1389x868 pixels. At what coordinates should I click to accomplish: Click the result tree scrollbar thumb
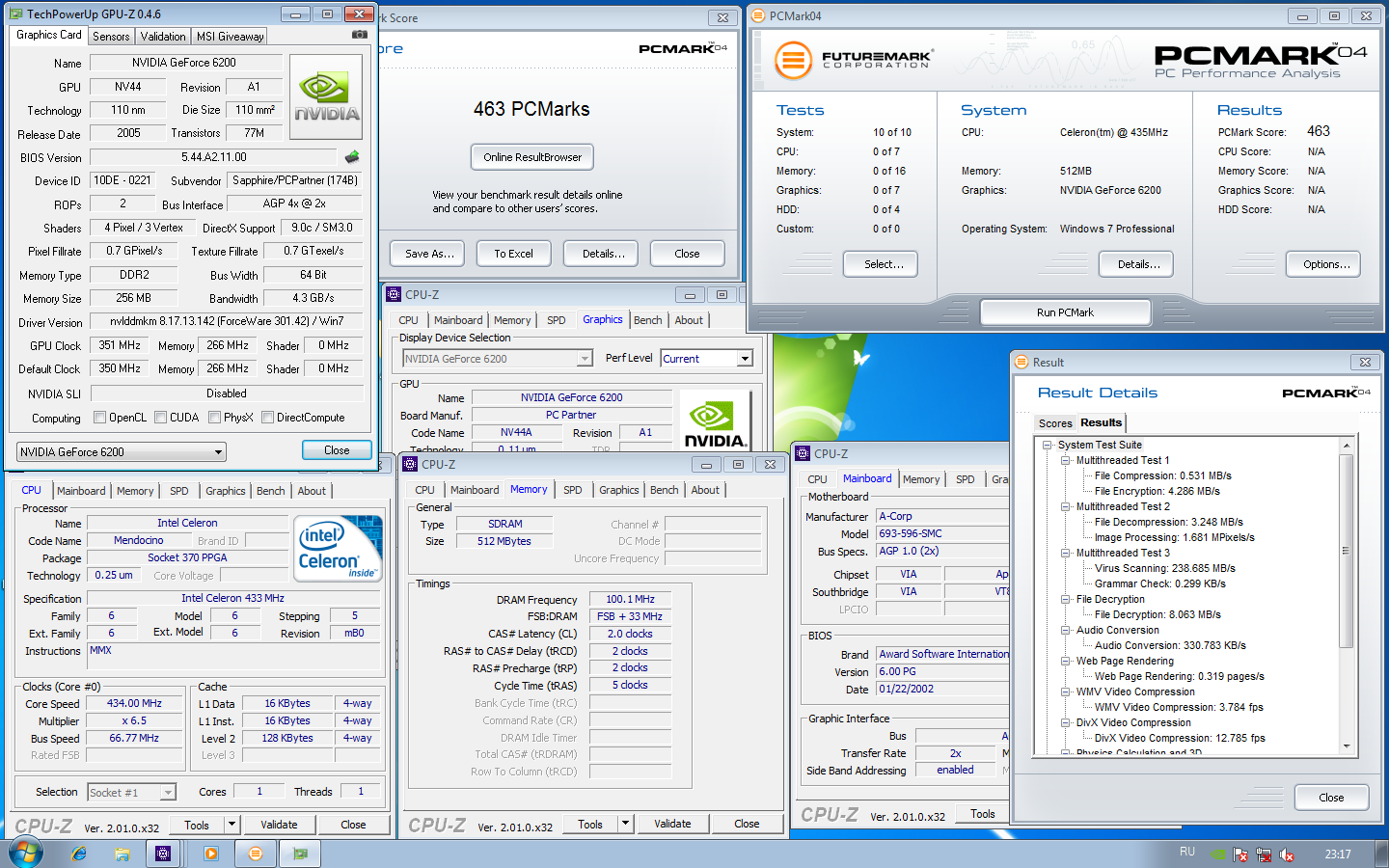point(1347,549)
